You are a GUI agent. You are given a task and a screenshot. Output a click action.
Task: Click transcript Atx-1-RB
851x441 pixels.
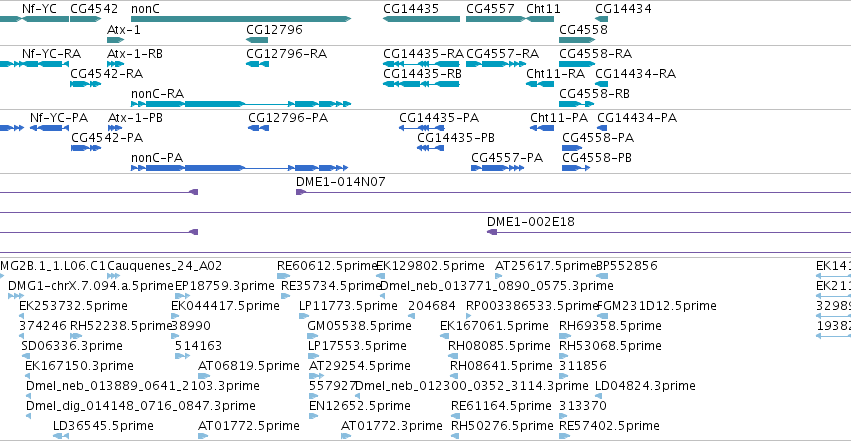click(x=116, y=64)
